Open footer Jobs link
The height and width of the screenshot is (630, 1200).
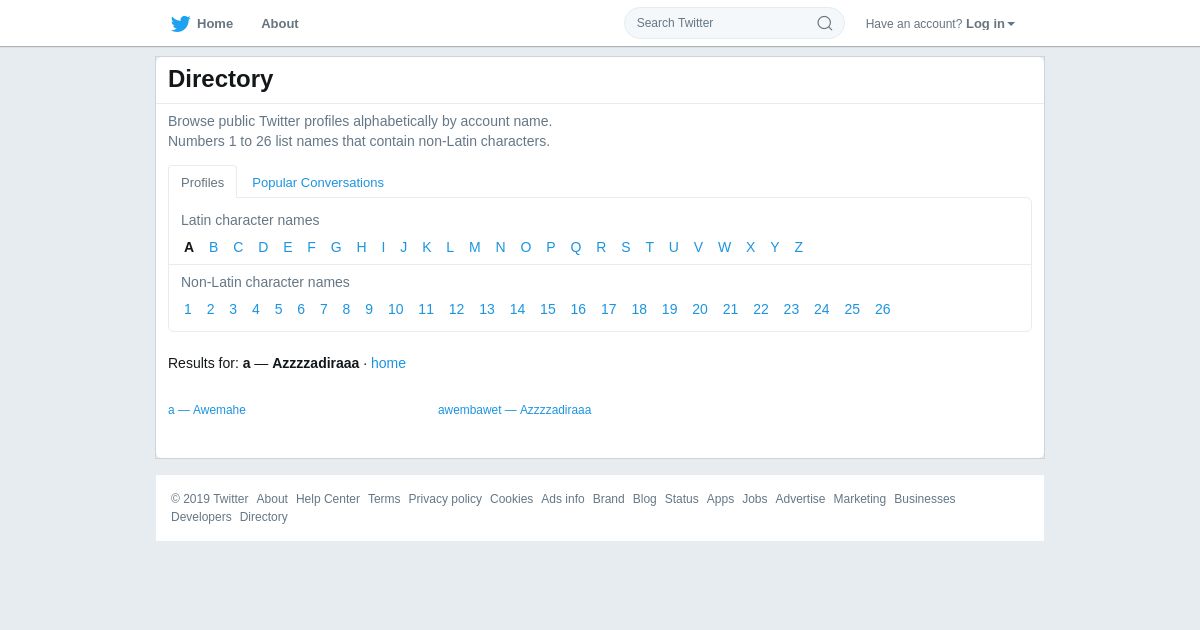pyautogui.click(x=755, y=499)
